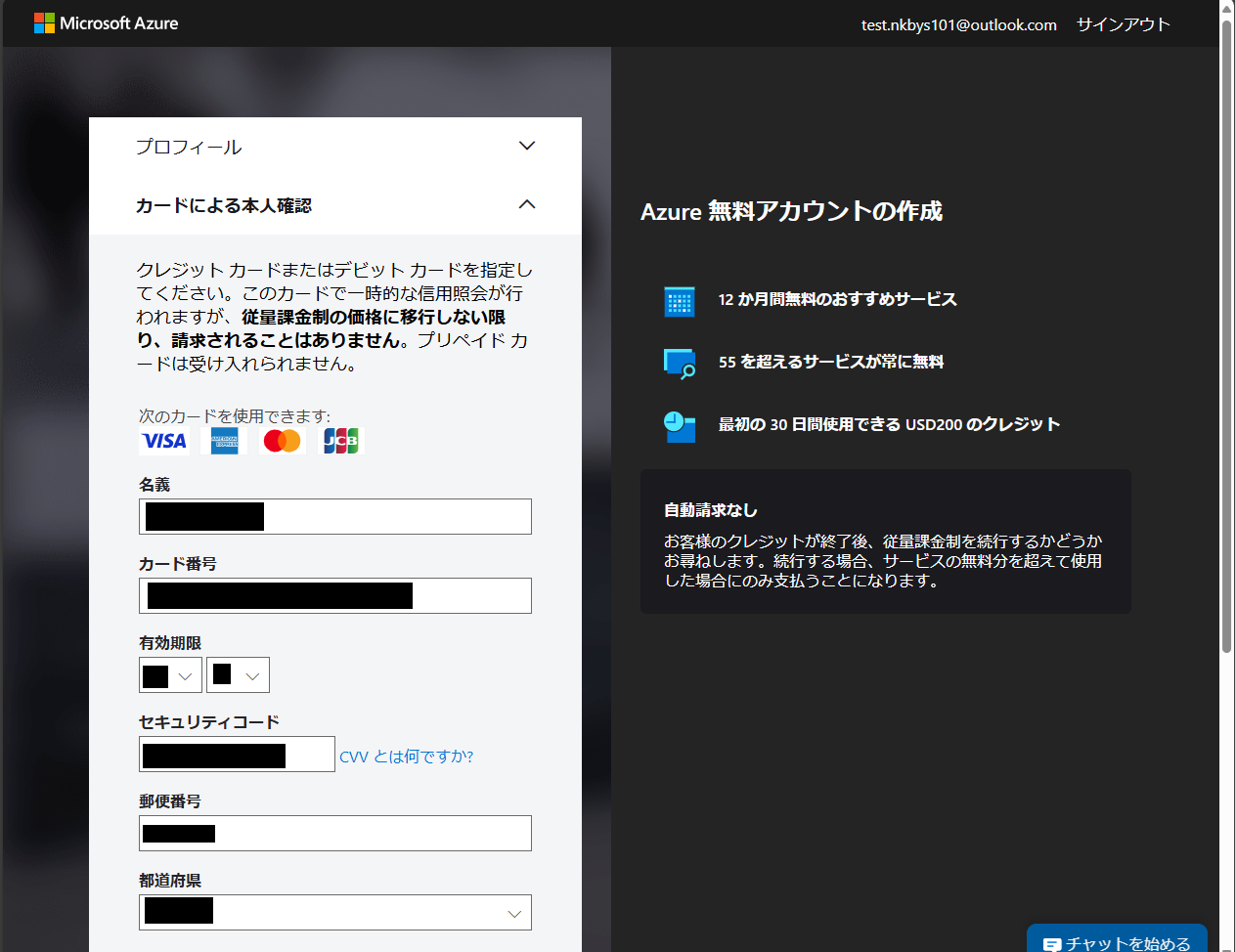
Task: Focus the 郵便番号 input field
Action: click(335, 833)
